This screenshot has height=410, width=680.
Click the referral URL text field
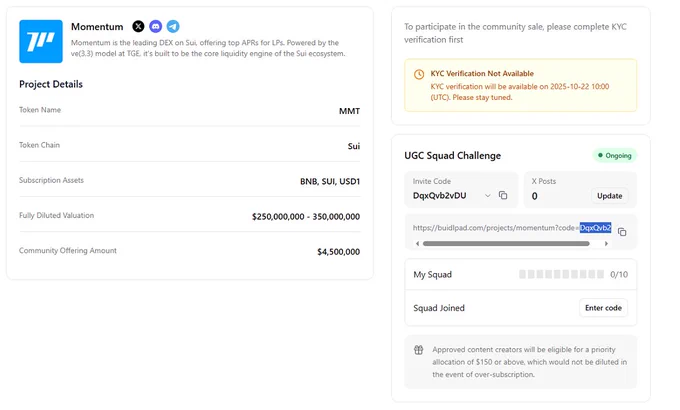pyautogui.click(x=512, y=228)
